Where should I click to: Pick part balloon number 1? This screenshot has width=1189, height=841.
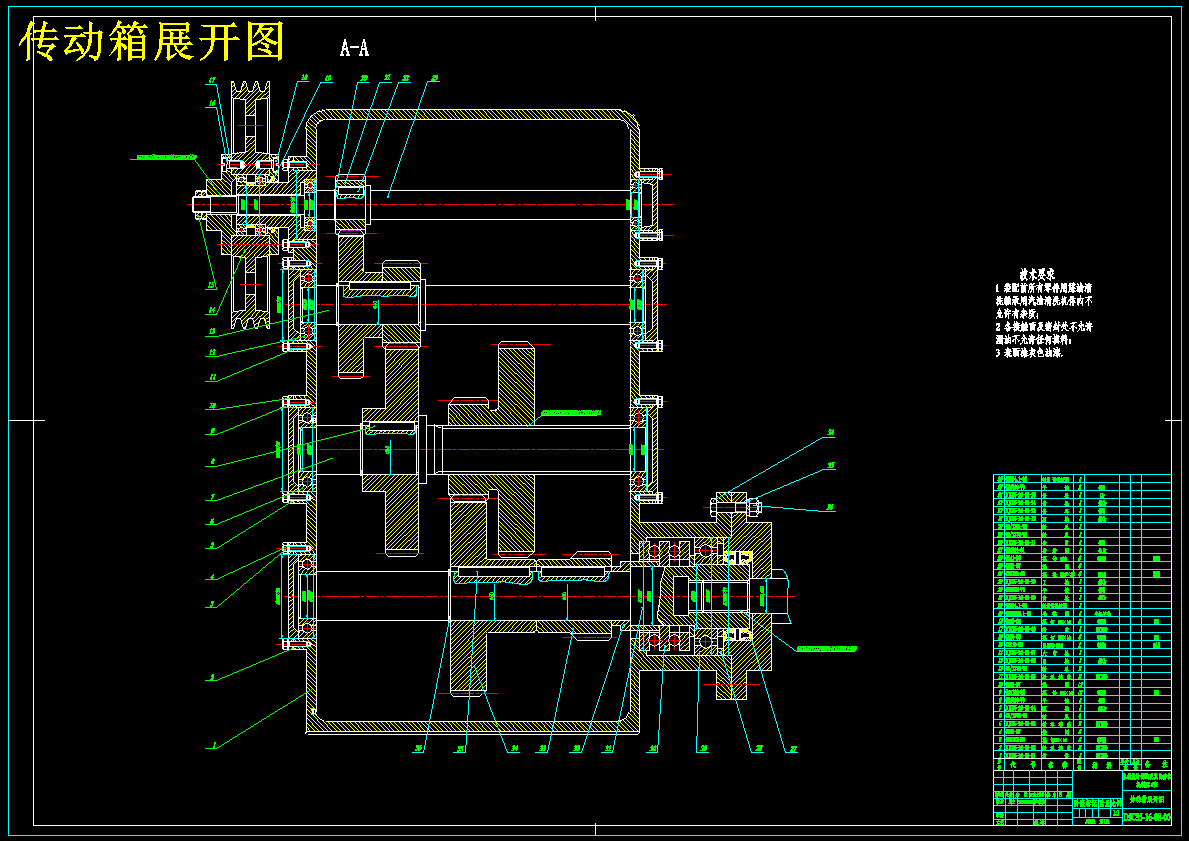click(x=214, y=745)
